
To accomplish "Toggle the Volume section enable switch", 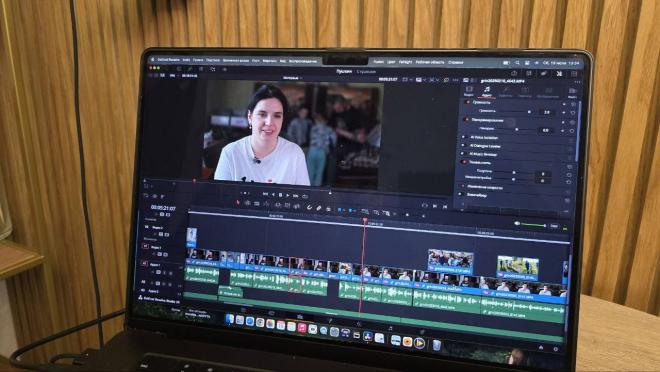I will pos(467,102).
